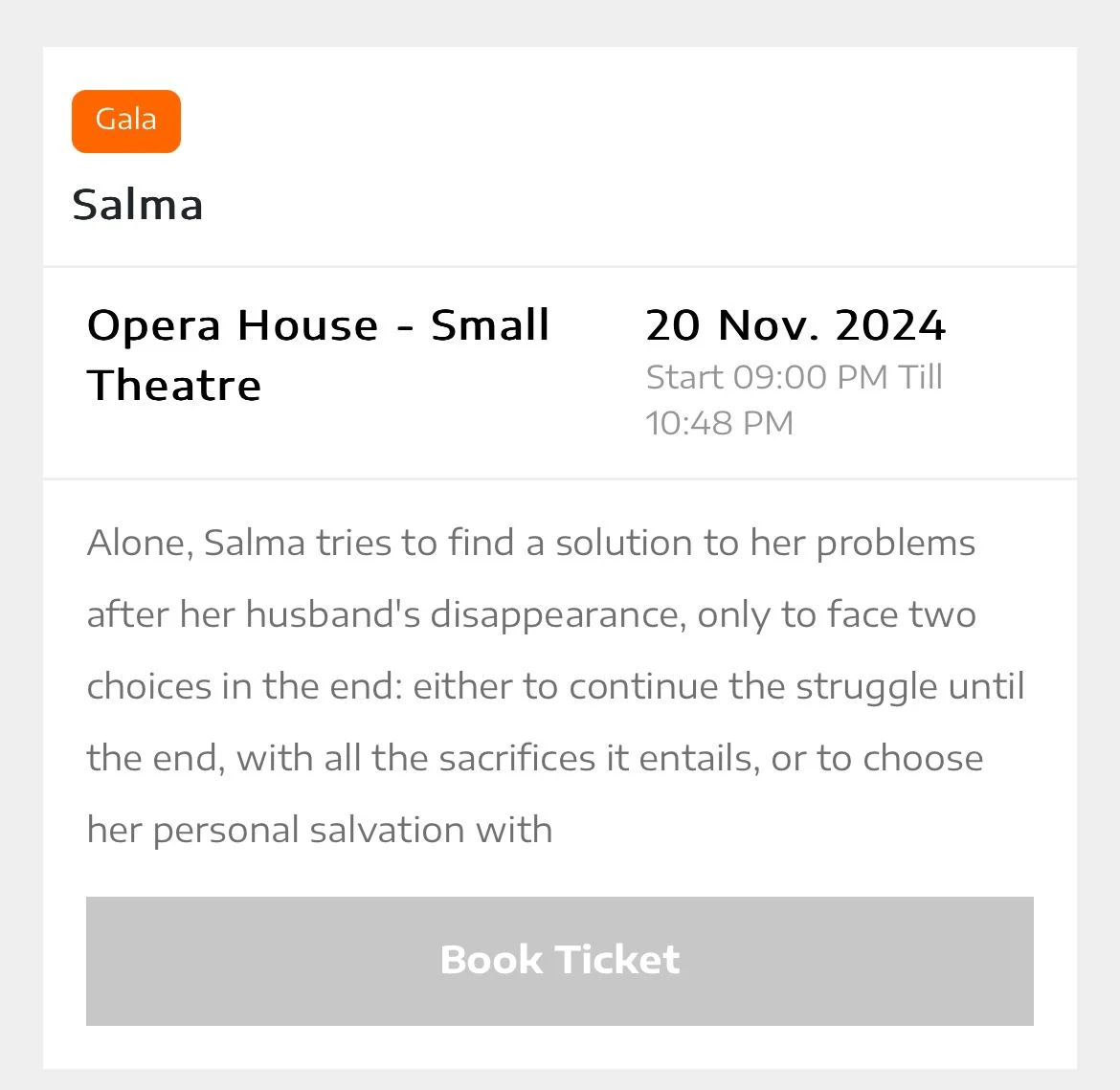Viewport: 1120px width, 1090px height.
Task: Click the truncated line her personal salvation with
Action: click(x=320, y=830)
